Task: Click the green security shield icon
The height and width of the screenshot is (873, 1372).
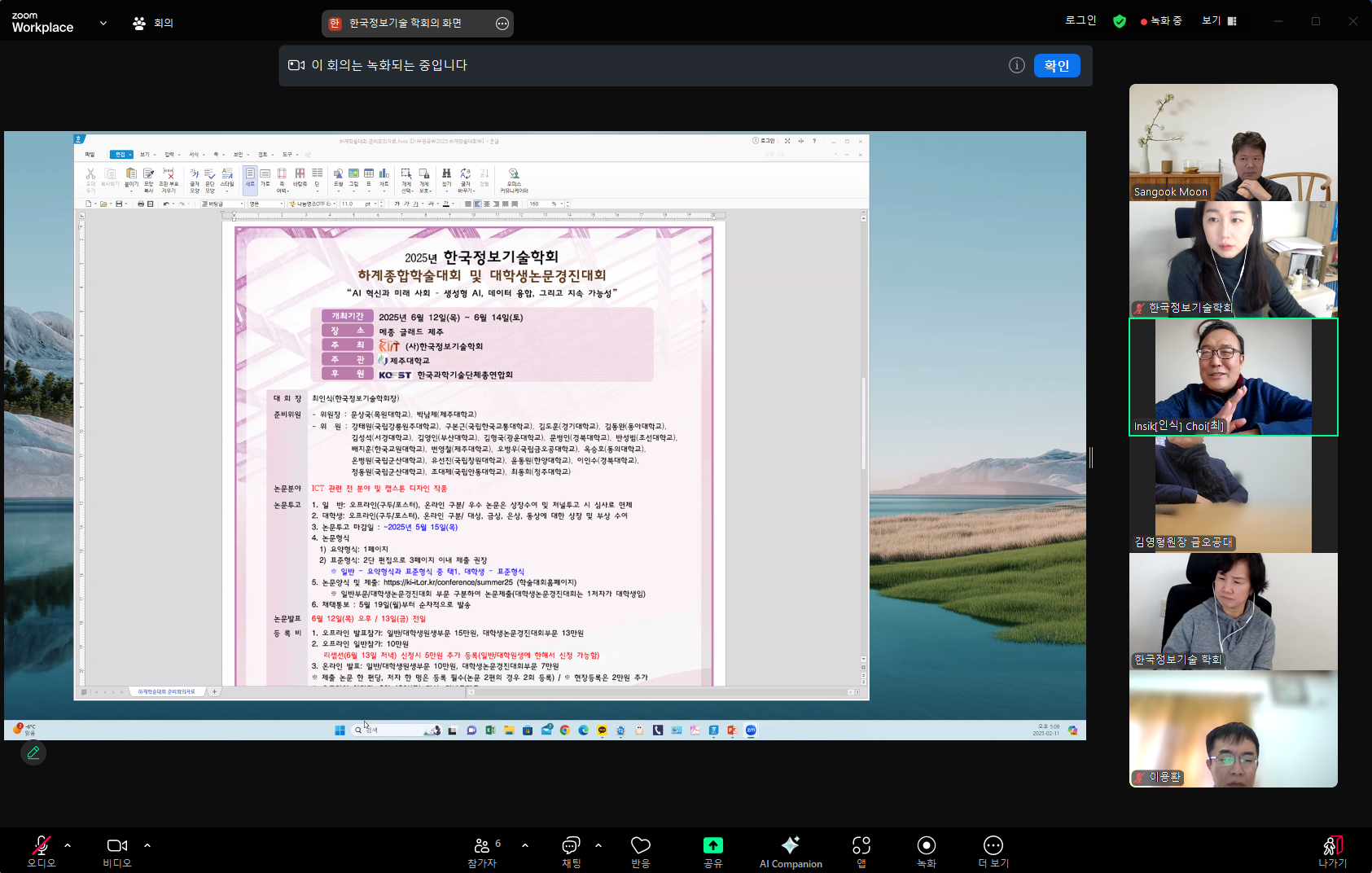Action: coord(1120,21)
